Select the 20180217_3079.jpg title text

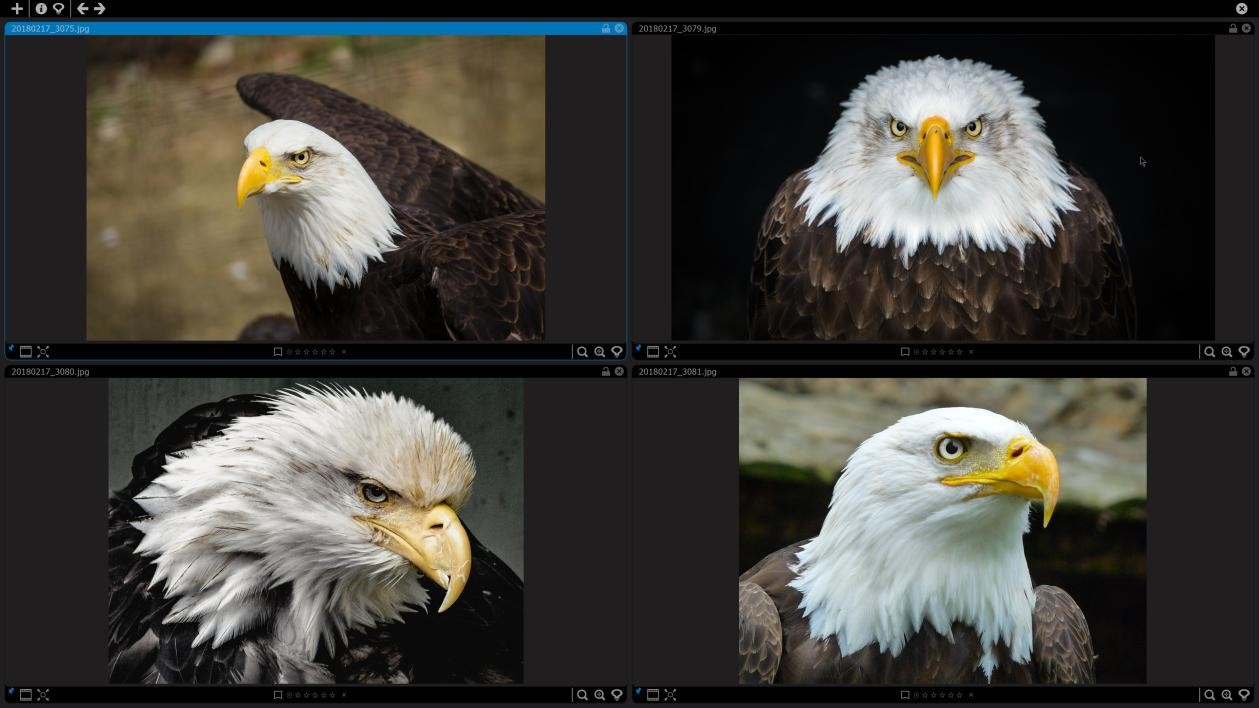click(677, 28)
